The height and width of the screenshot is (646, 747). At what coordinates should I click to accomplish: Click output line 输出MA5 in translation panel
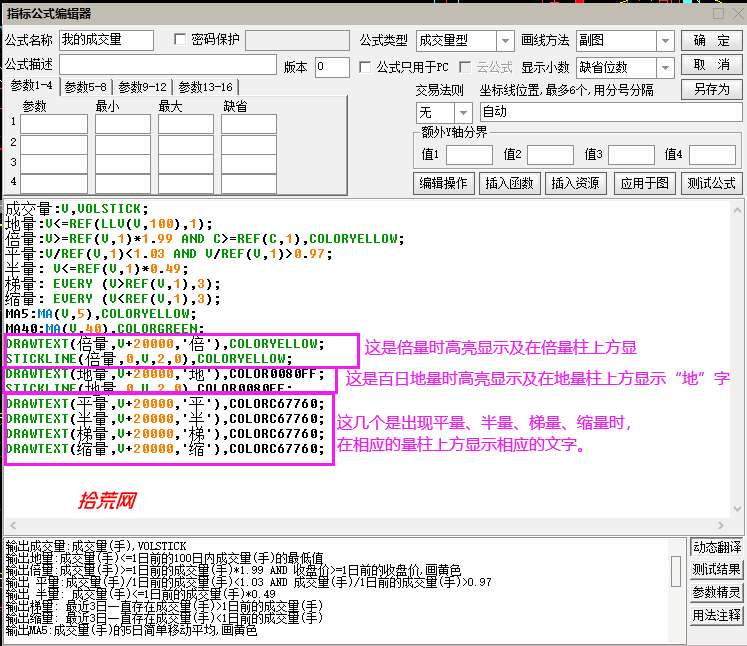pos(131,631)
